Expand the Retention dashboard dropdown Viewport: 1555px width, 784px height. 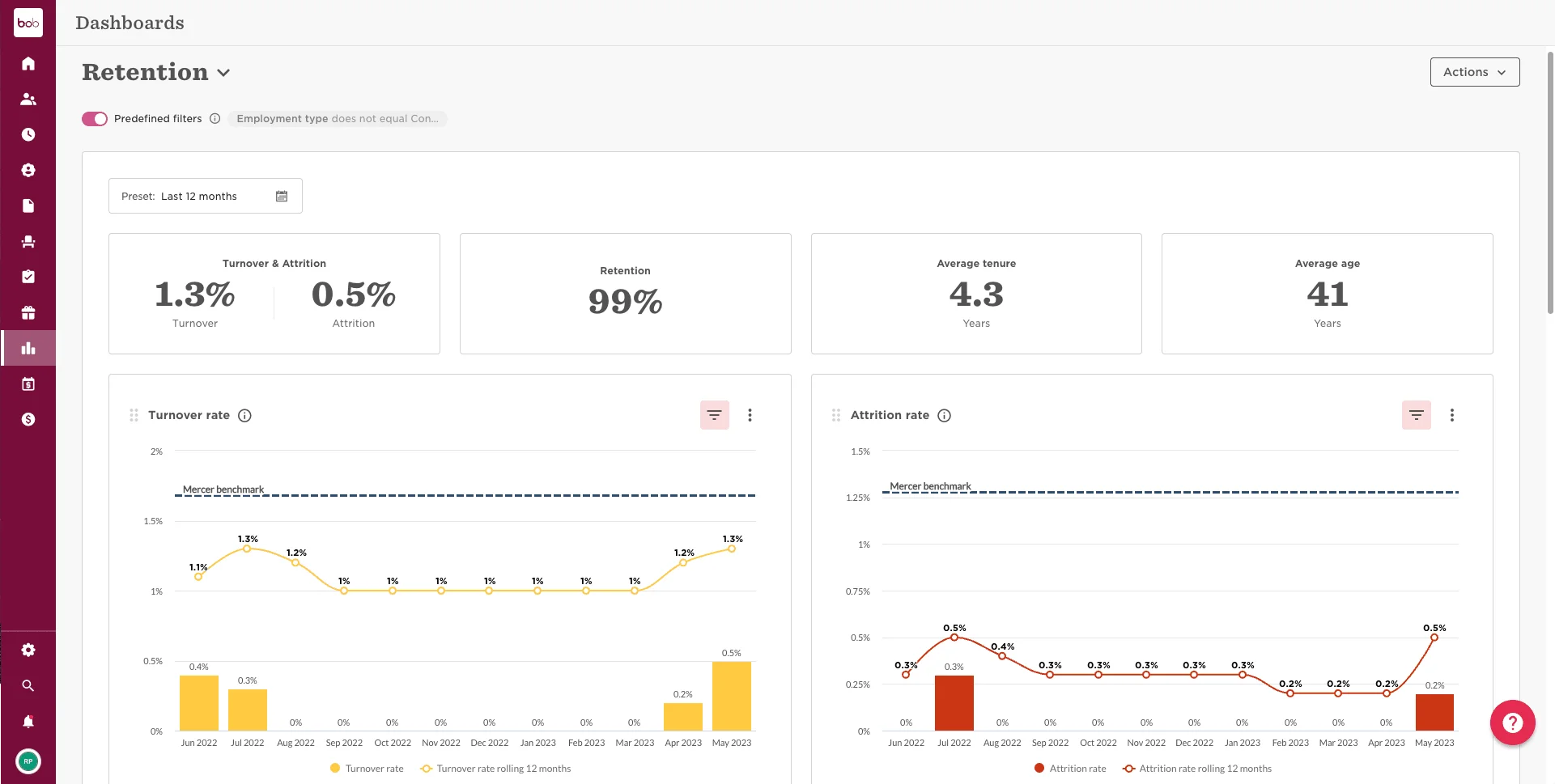224,73
